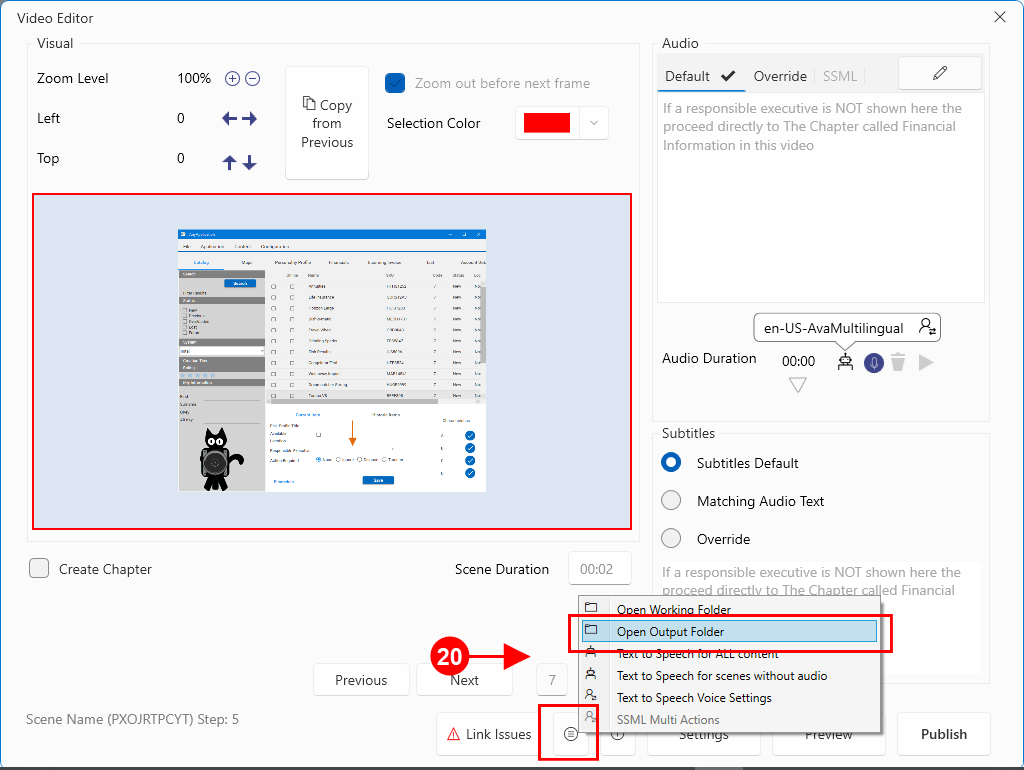Expand the Selection Color dropdown arrow
This screenshot has height=770, width=1024.
pos(594,123)
